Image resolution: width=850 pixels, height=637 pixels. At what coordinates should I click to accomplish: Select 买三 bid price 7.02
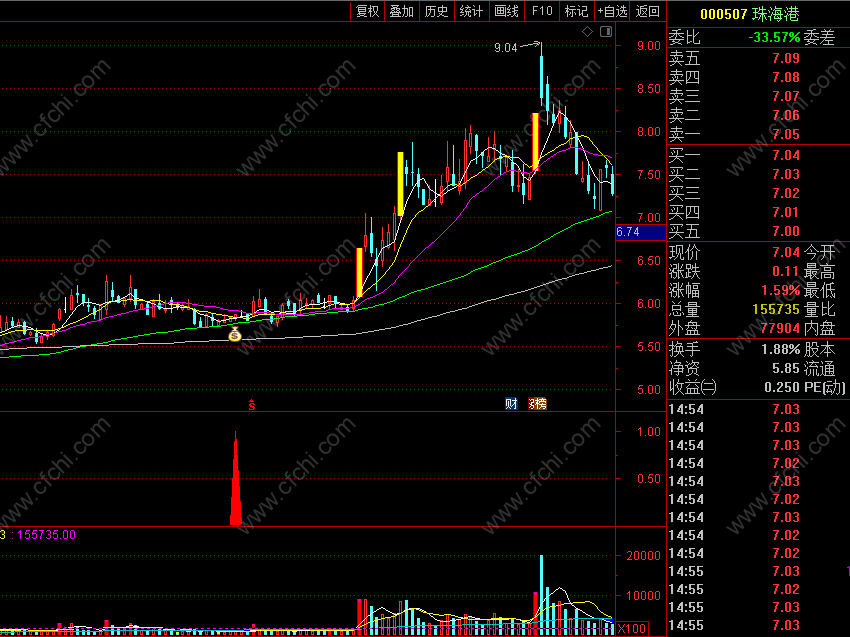pos(785,194)
